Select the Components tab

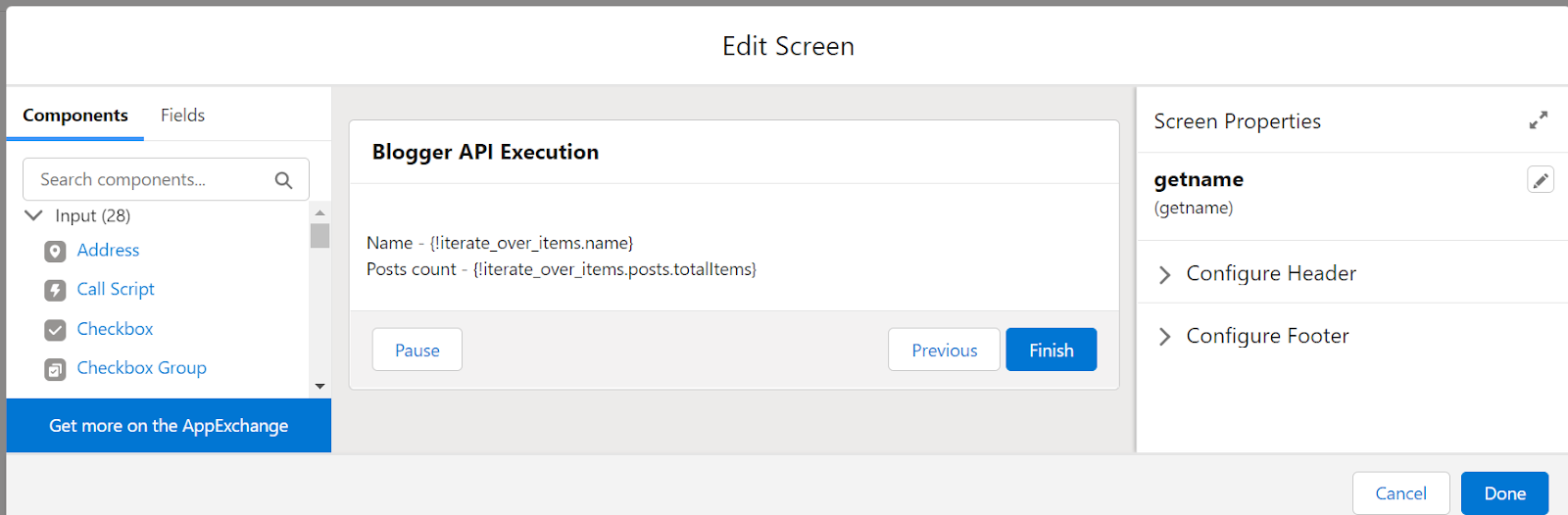[x=75, y=116]
